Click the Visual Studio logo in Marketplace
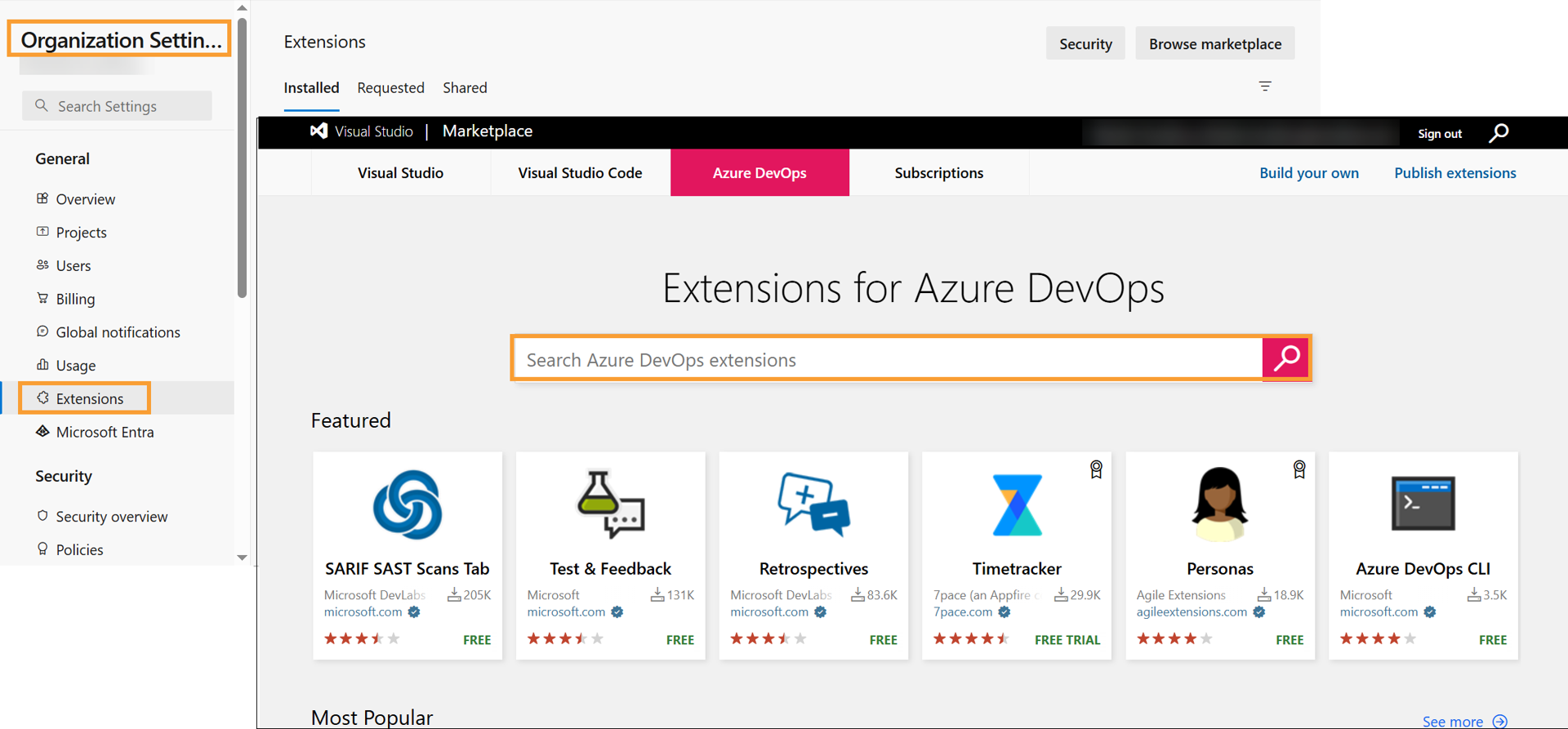 (x=318, y=131)
